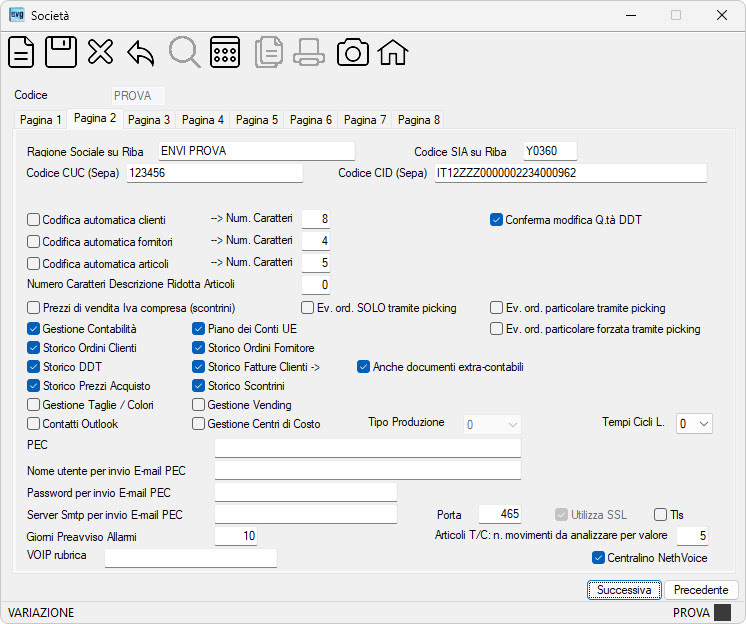Open the Tipo Produzione dropdown
This screenshot has height=624, width=746.
(492, 424)
